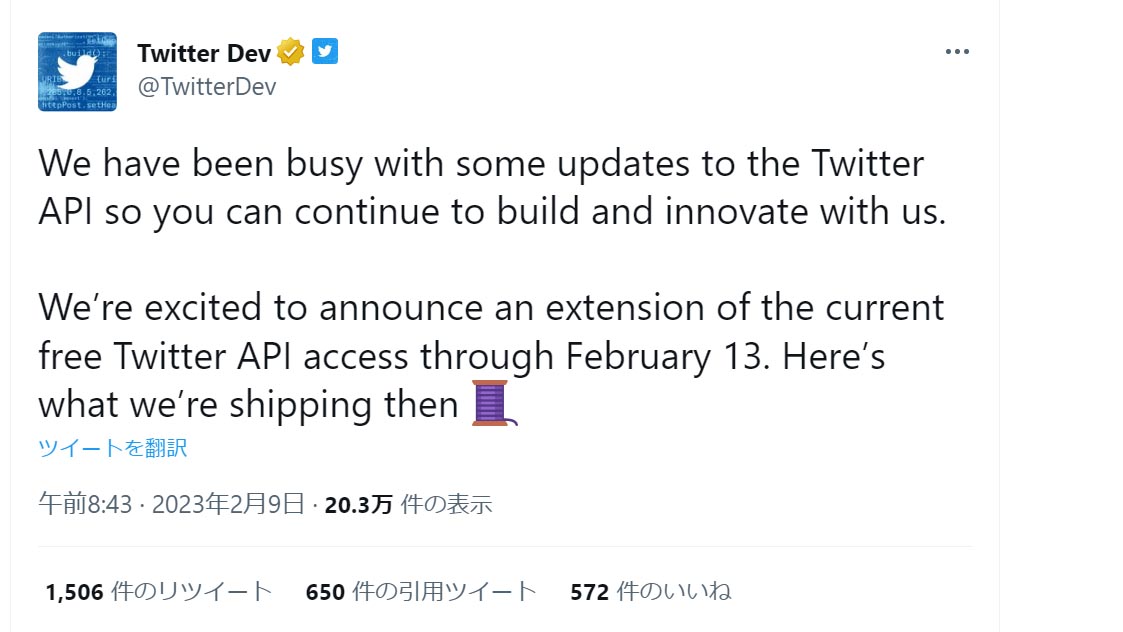
Task: Click the gold verified checkmark badge
Action: 291,52
